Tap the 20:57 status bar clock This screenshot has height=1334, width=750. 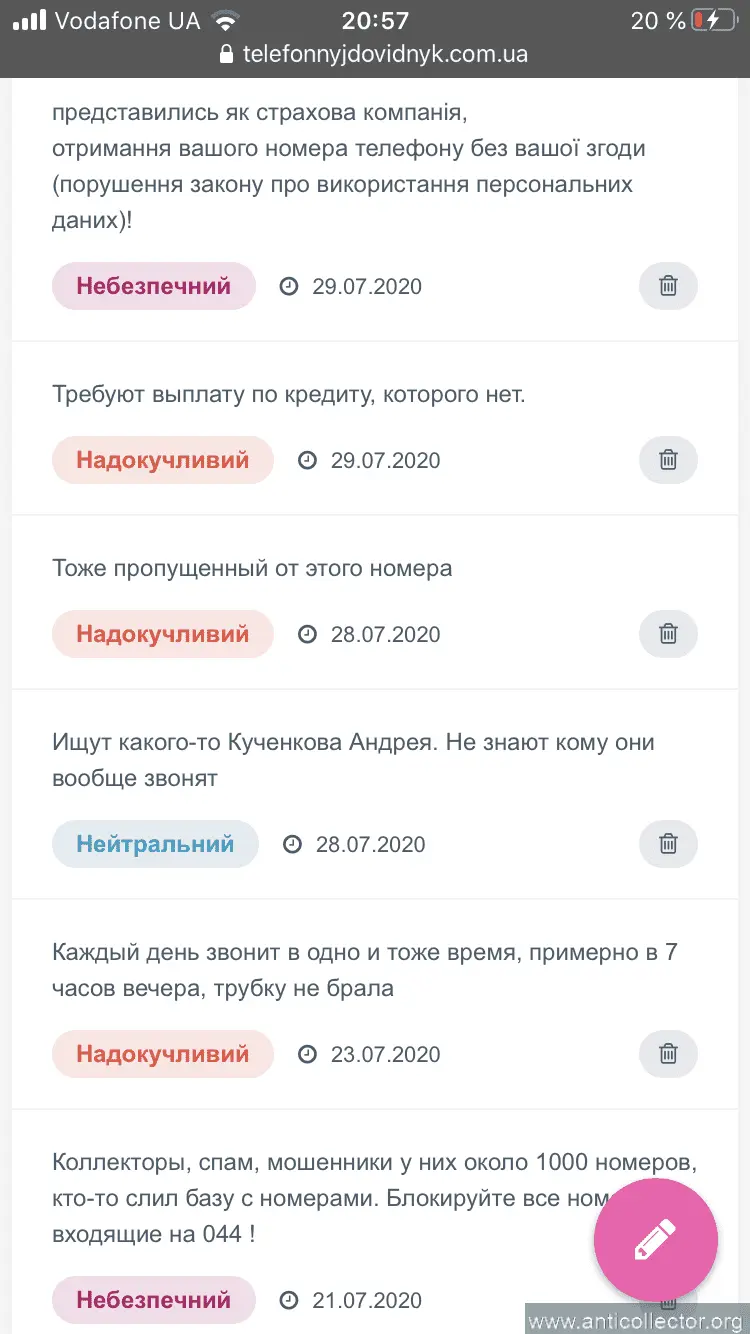375,20
